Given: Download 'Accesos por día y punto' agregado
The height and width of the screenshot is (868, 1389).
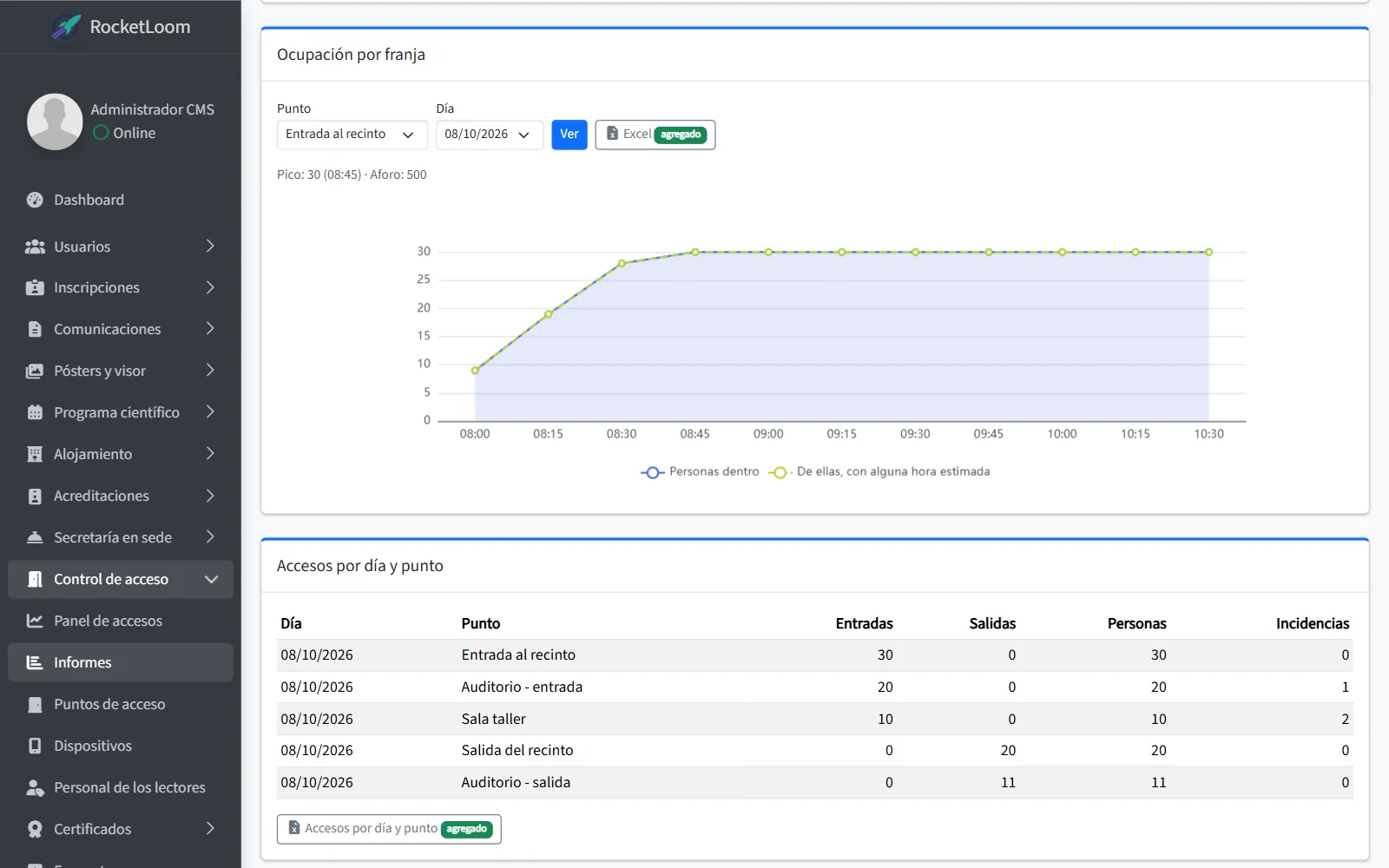Looking at the screenshot, I should pyautogui.click(x=389, y=829).
